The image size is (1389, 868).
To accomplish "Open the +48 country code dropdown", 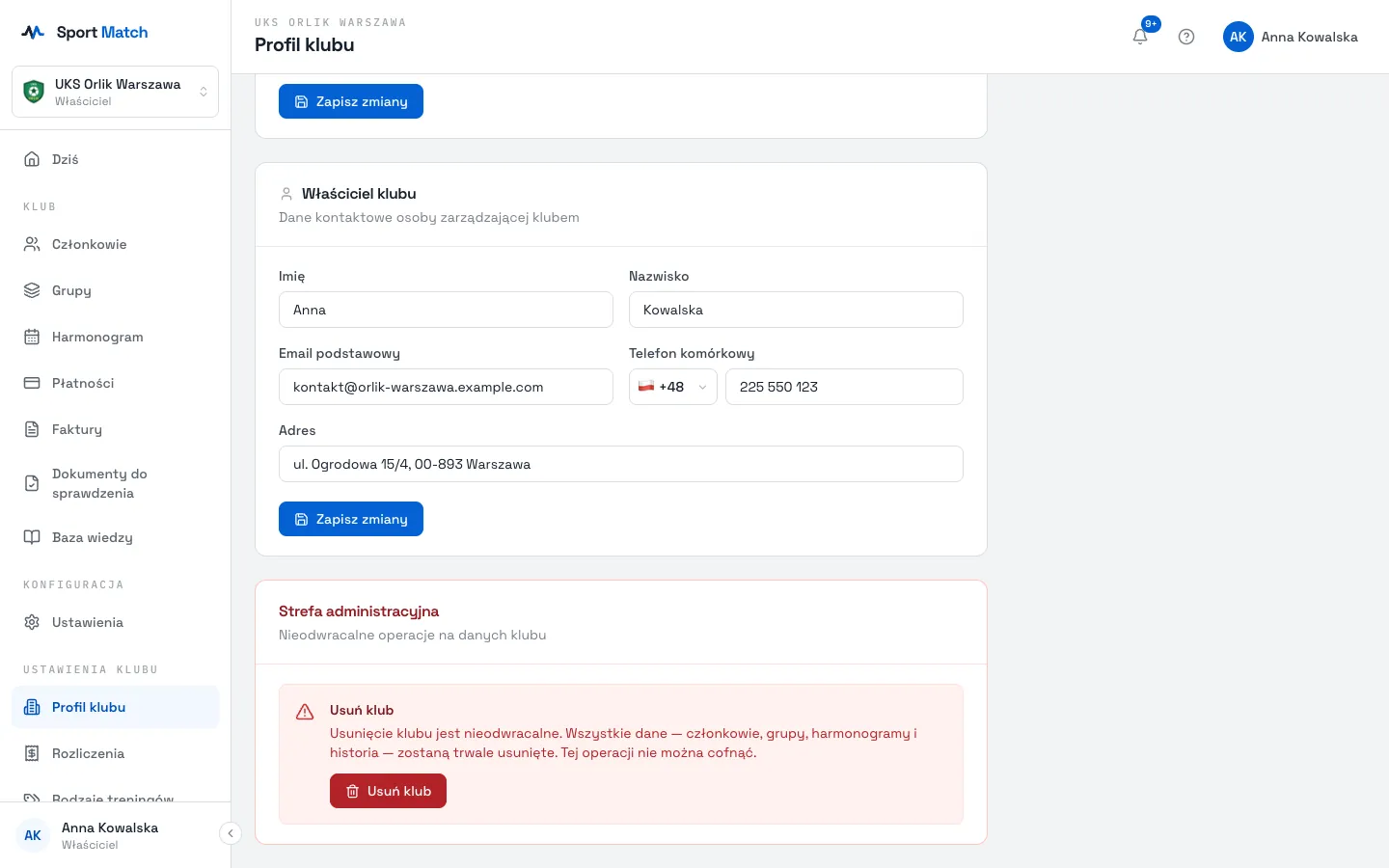I will (672, 387).
